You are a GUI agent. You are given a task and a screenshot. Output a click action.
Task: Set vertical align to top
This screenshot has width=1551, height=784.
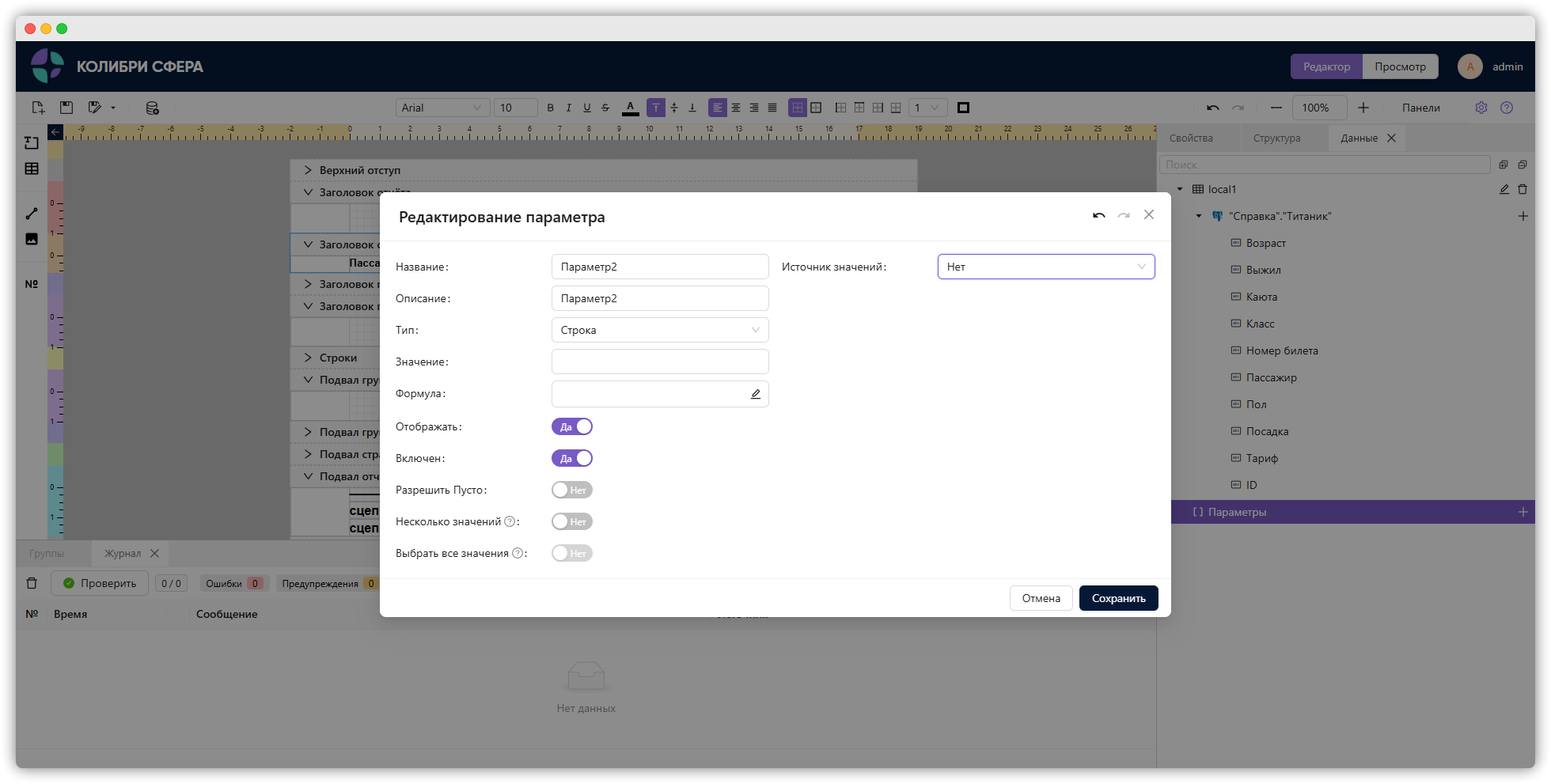[656, 108]
